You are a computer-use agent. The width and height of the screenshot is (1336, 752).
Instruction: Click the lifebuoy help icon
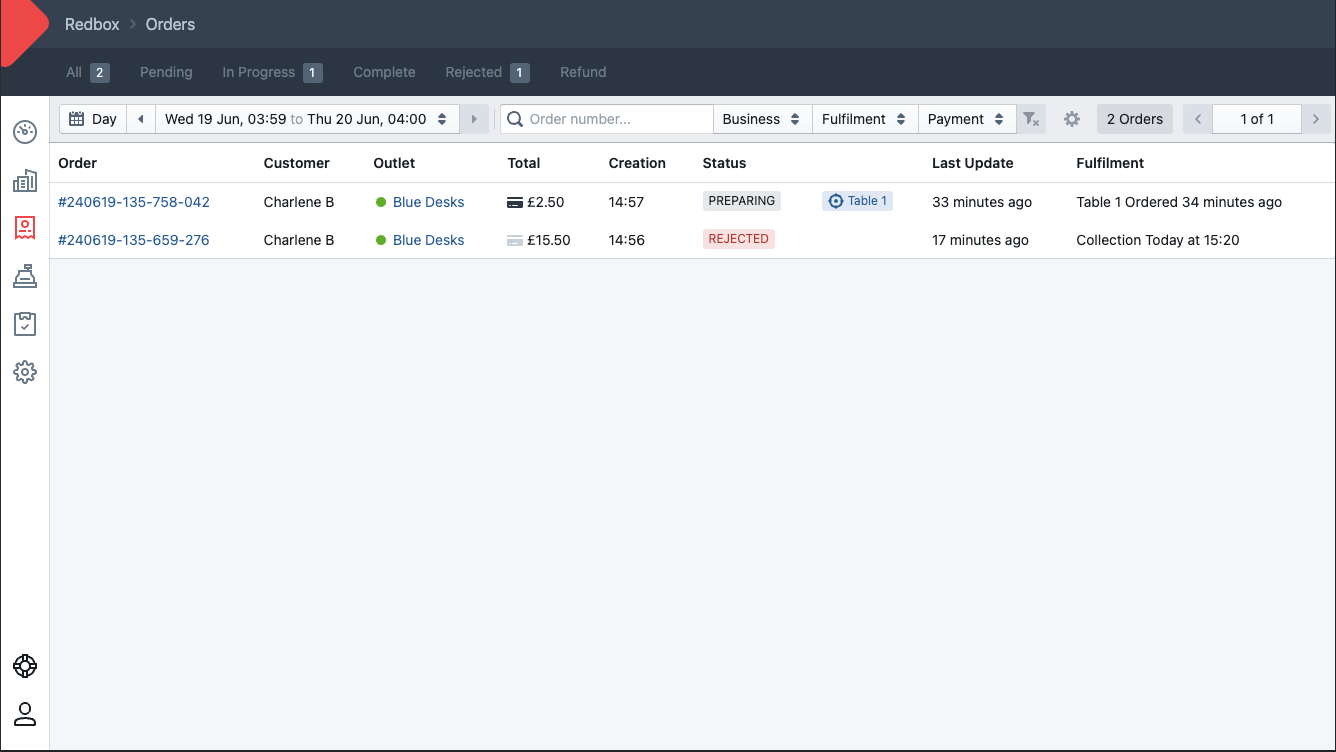[x=25, y=666]
